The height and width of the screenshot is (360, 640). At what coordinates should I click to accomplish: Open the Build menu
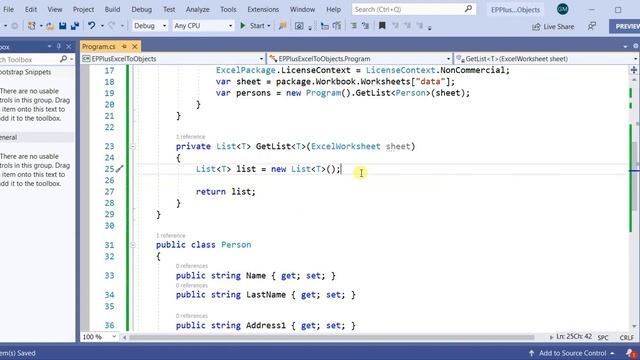[x=112, y=9]
